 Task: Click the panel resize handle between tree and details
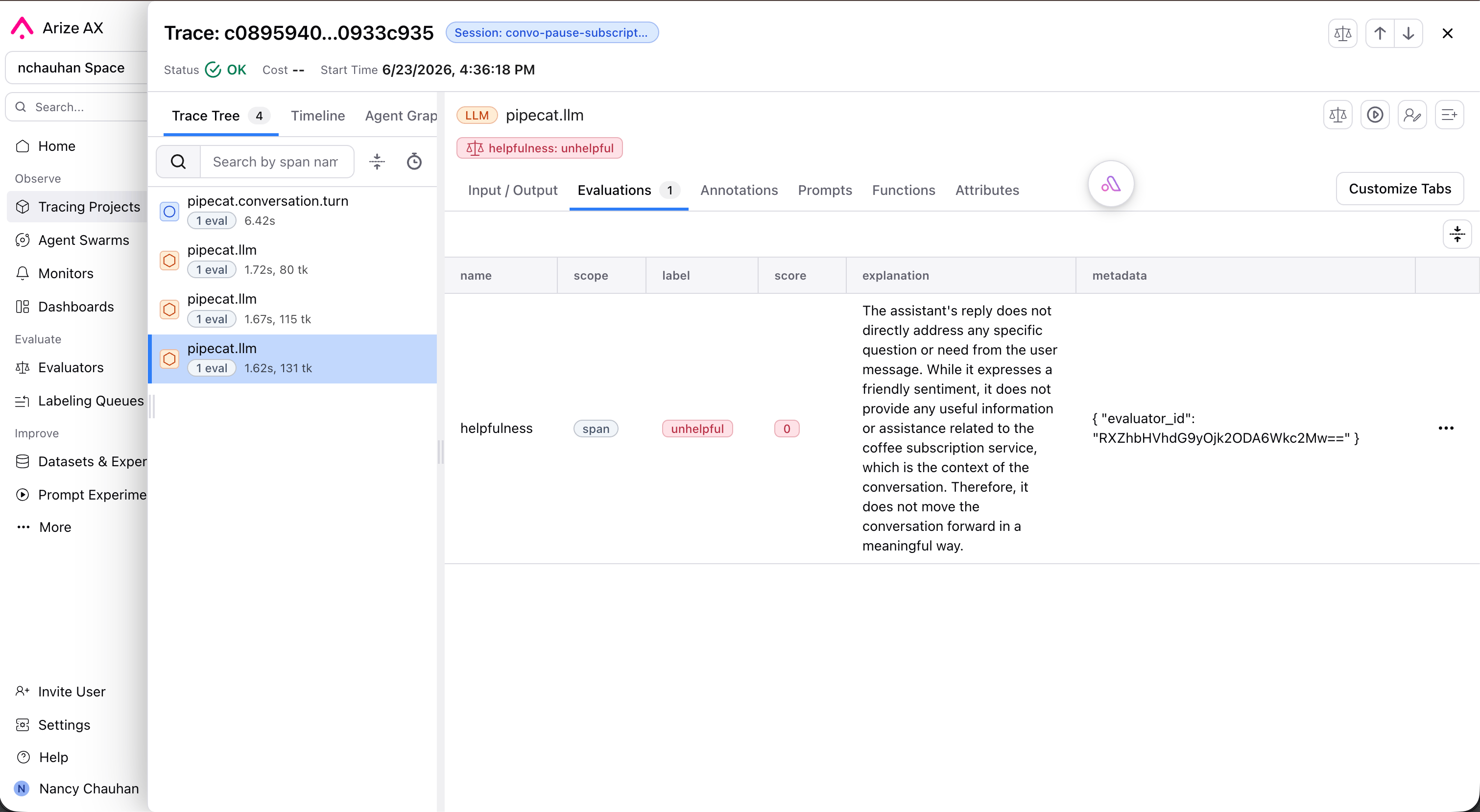point(441,452)
